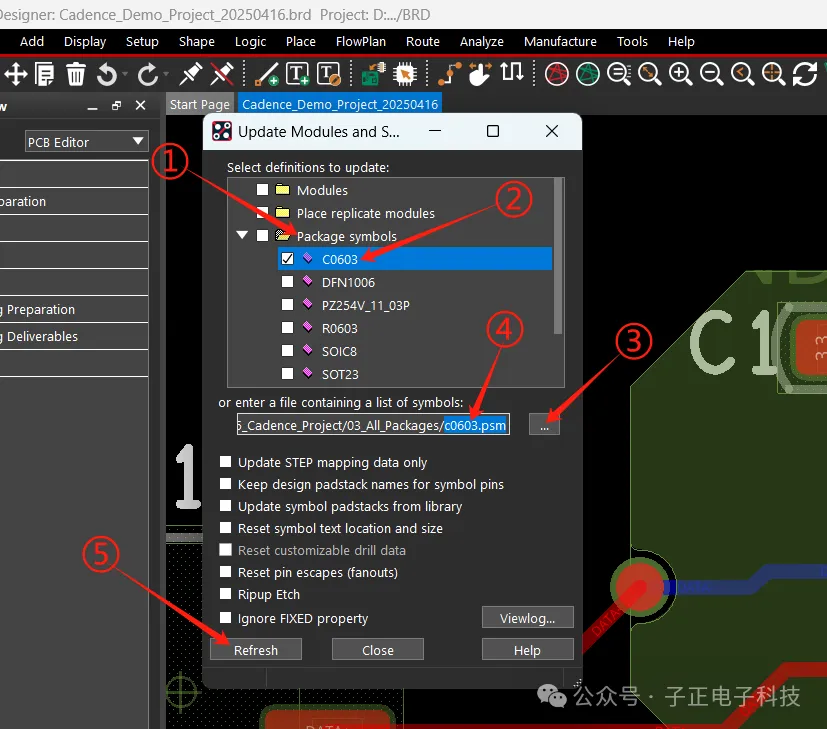Click the red Unrats All icon
Image resolution: width=827 pixels, height=729 pixels.
pyautogui.click(x=556, y=74)
